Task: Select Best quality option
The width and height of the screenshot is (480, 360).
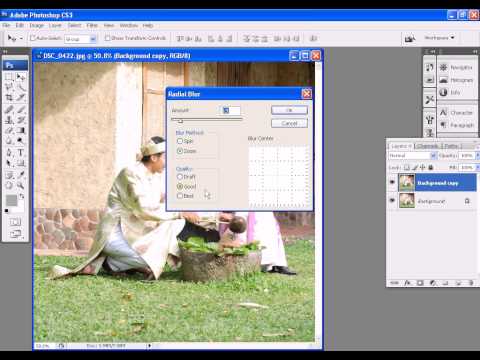Action: [x=180, y=196]
